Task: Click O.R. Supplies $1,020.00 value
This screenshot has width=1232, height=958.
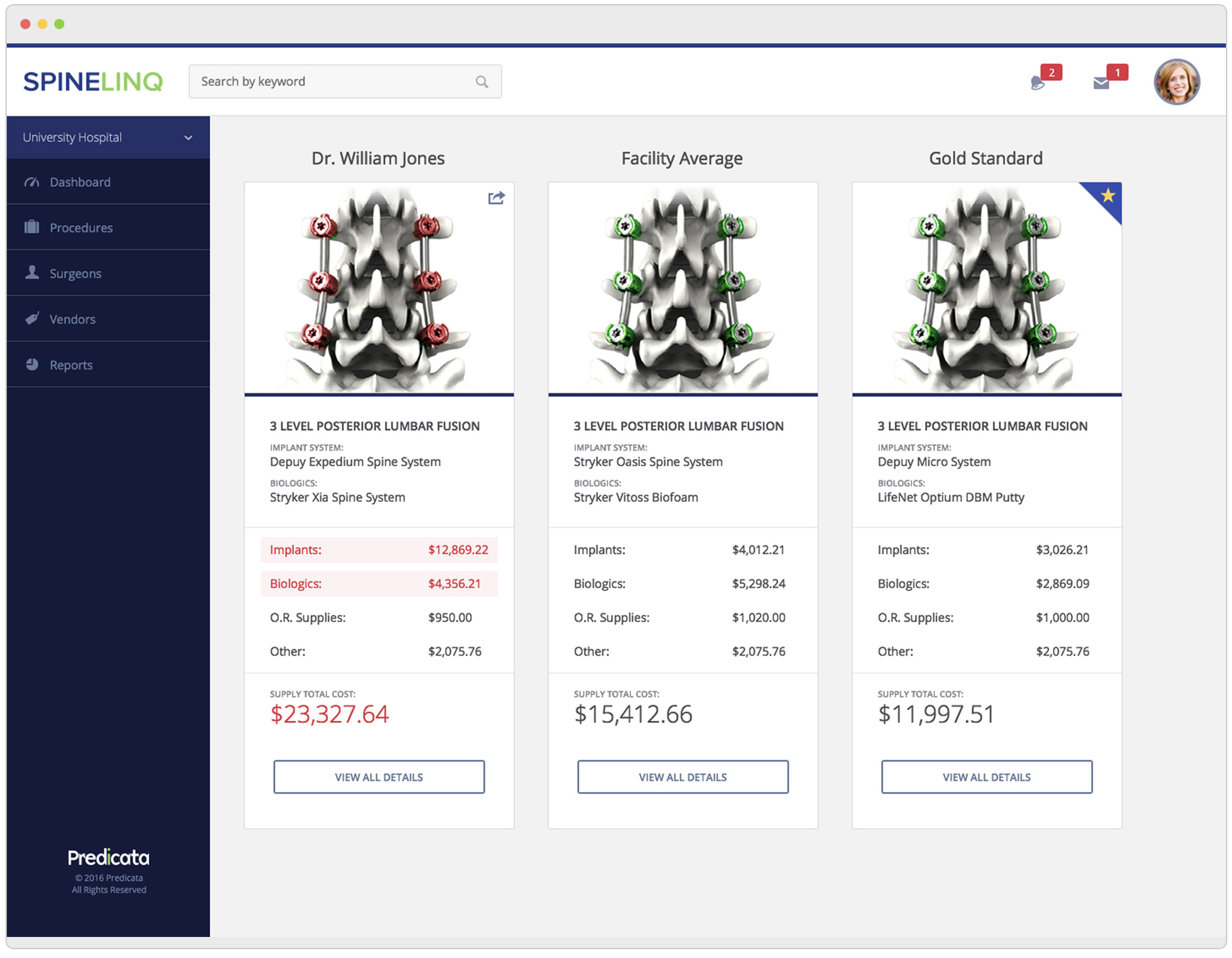Action: click(759, 617)
